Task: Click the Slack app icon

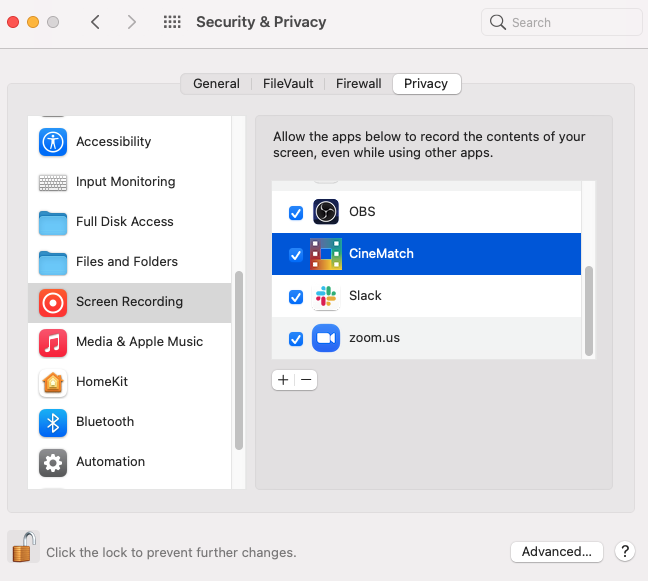Action: 326,296
